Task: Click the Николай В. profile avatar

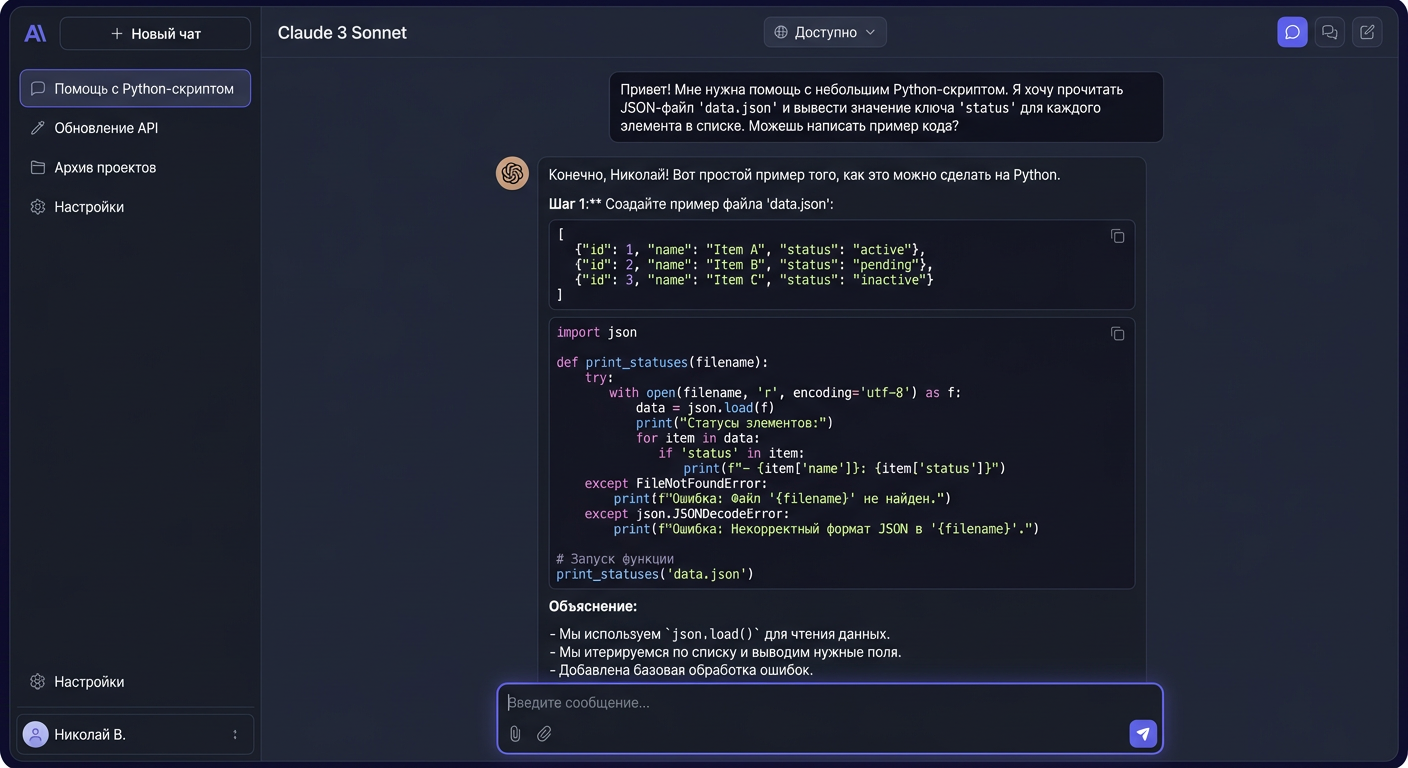Action: (x=36, y=734)
